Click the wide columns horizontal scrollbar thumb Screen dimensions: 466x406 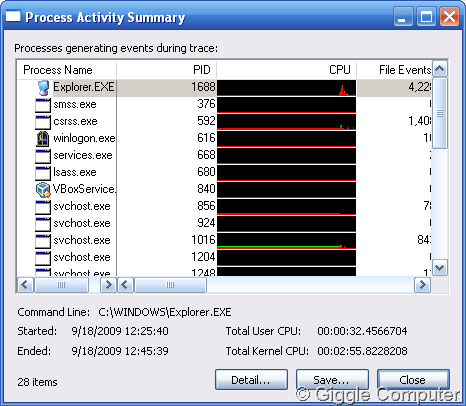click(x=170, y=285)
